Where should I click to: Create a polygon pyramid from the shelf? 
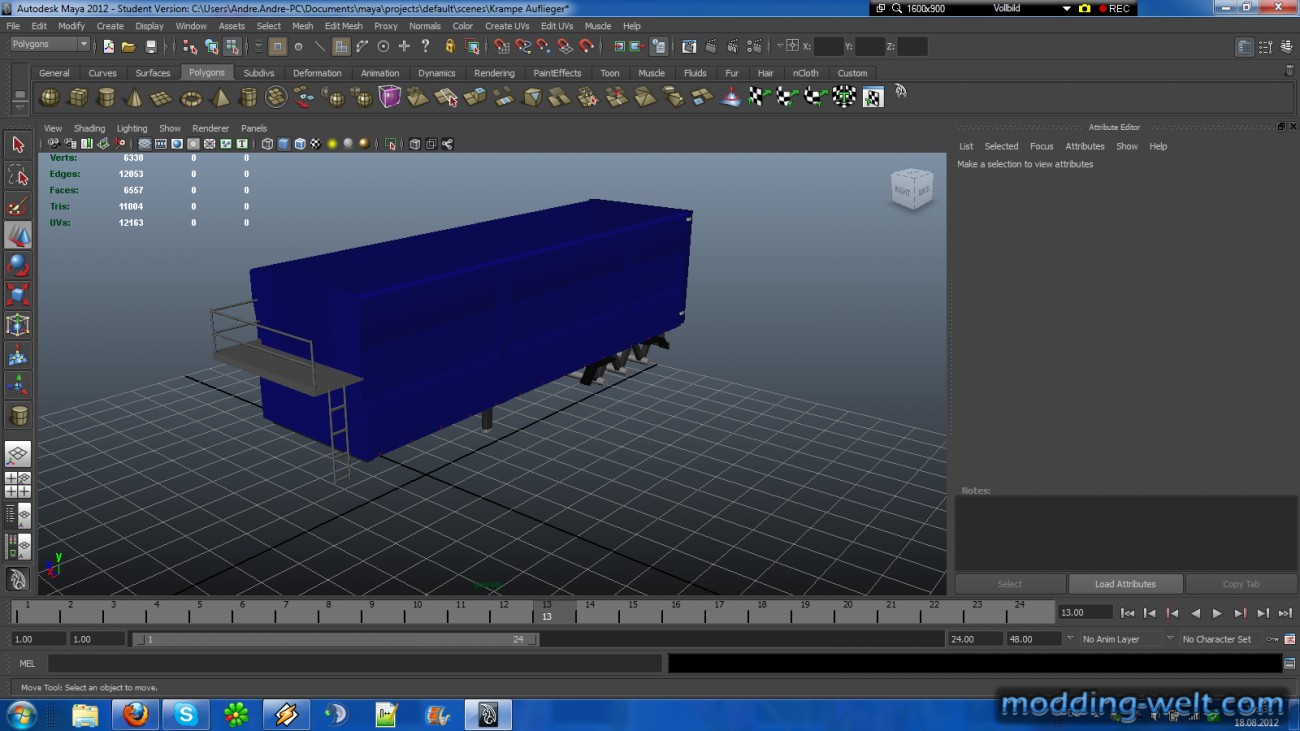pos(219,97)
